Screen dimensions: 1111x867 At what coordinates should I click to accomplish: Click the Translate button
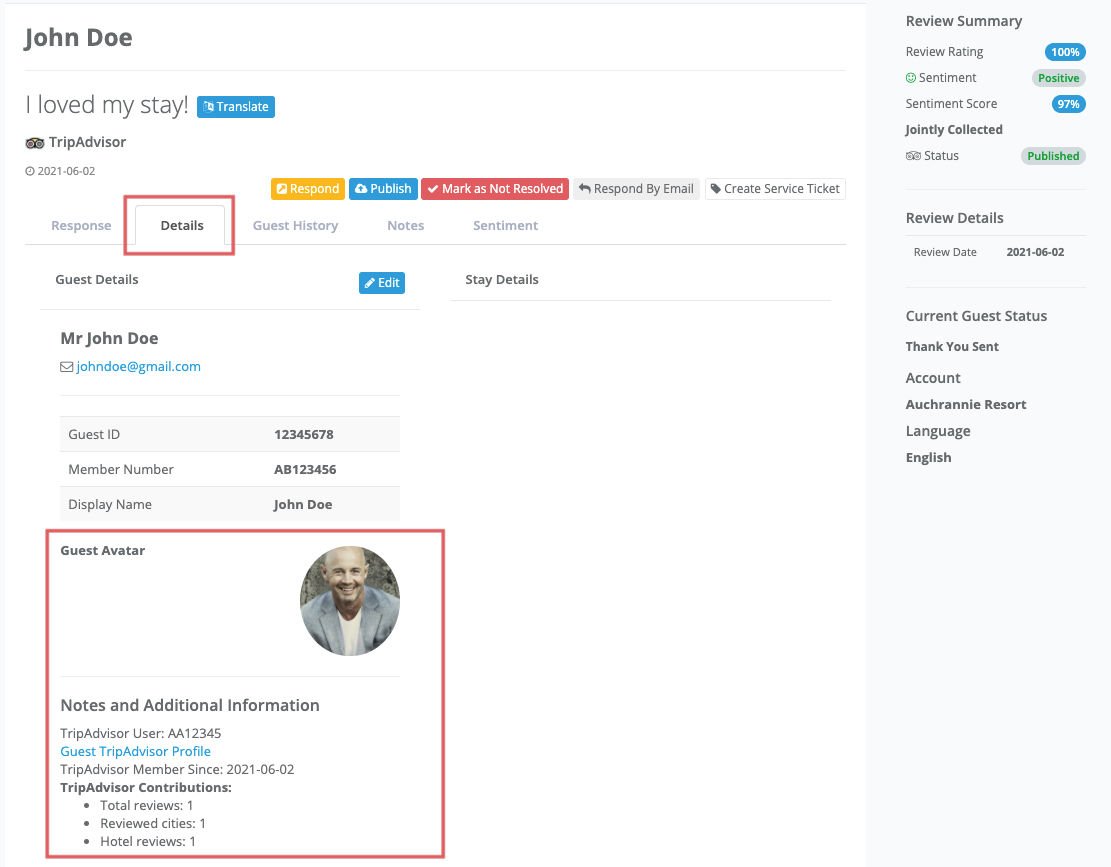(236, 106)
